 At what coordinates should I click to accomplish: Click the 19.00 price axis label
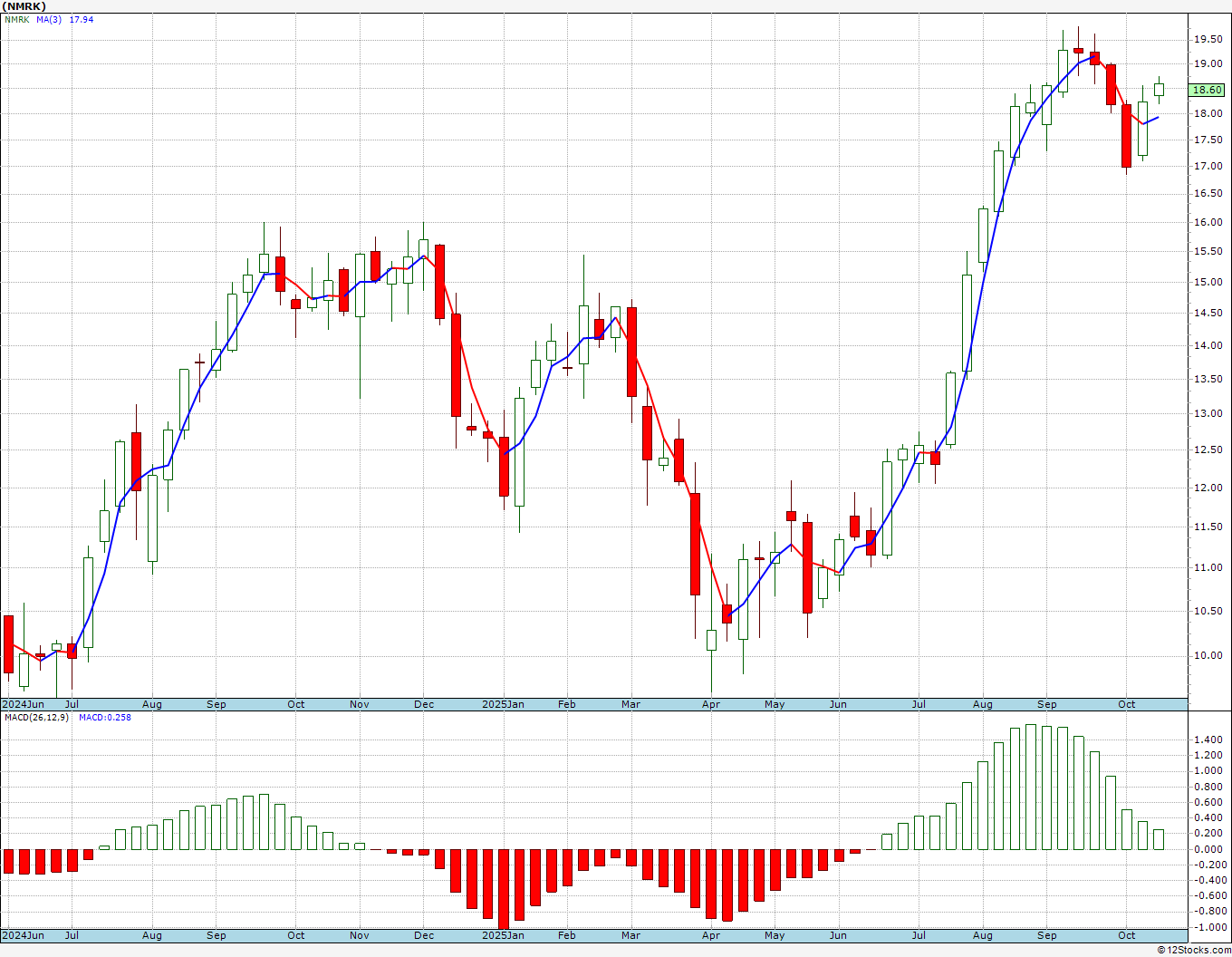coord(1208,64)
